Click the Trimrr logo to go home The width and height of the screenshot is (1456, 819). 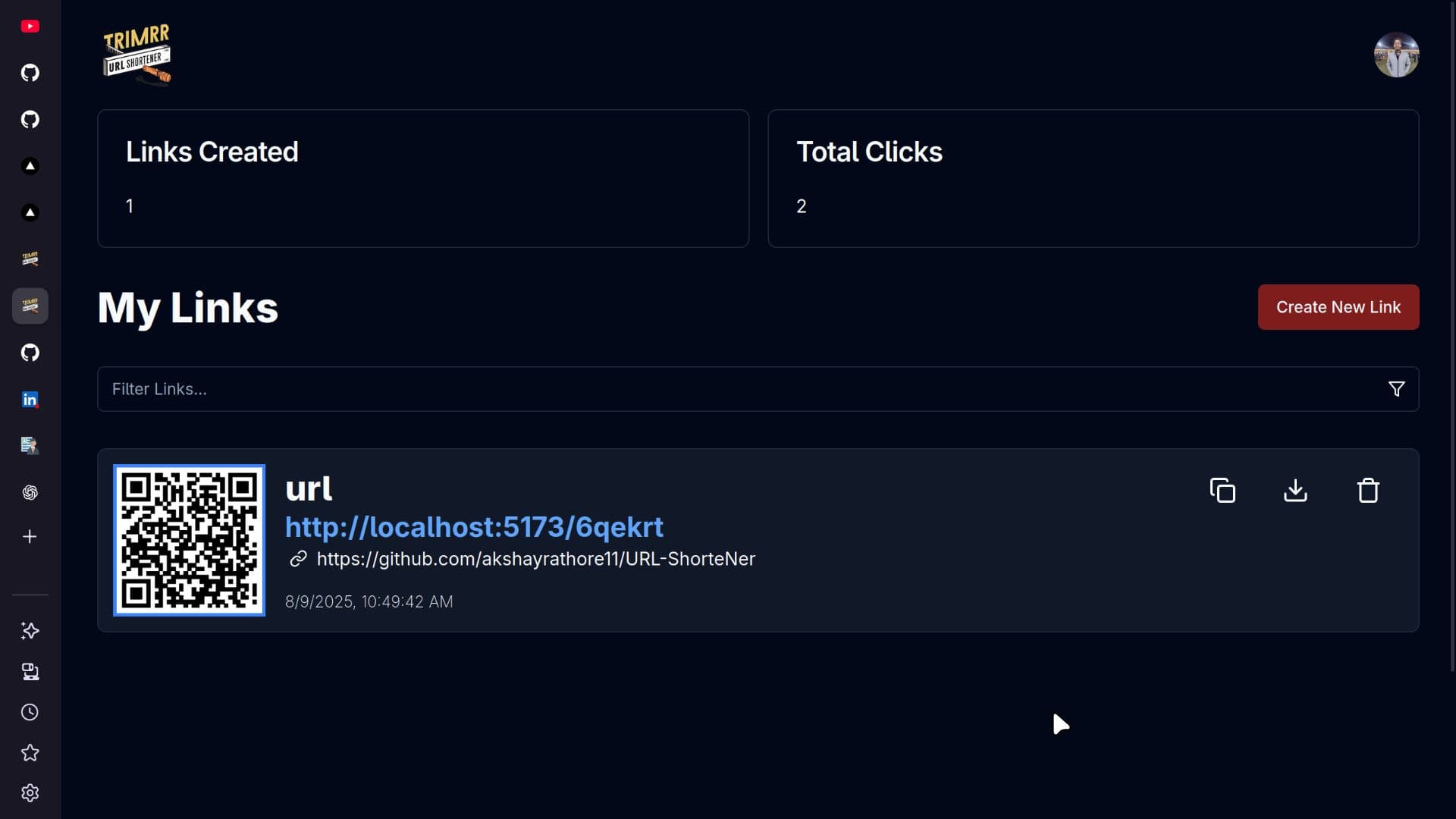(137, 55)
